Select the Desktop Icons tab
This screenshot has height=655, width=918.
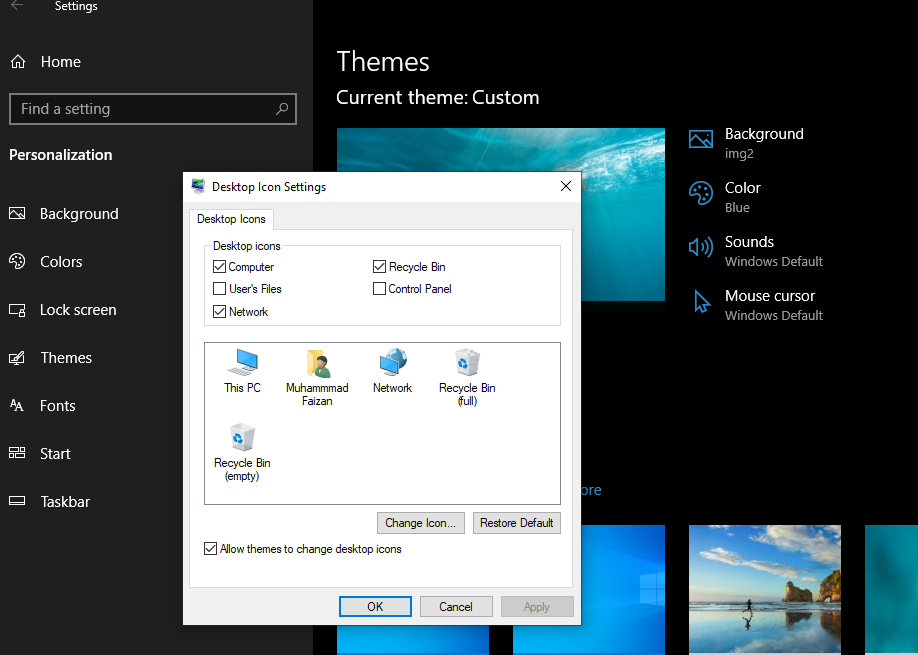point(231,219)
